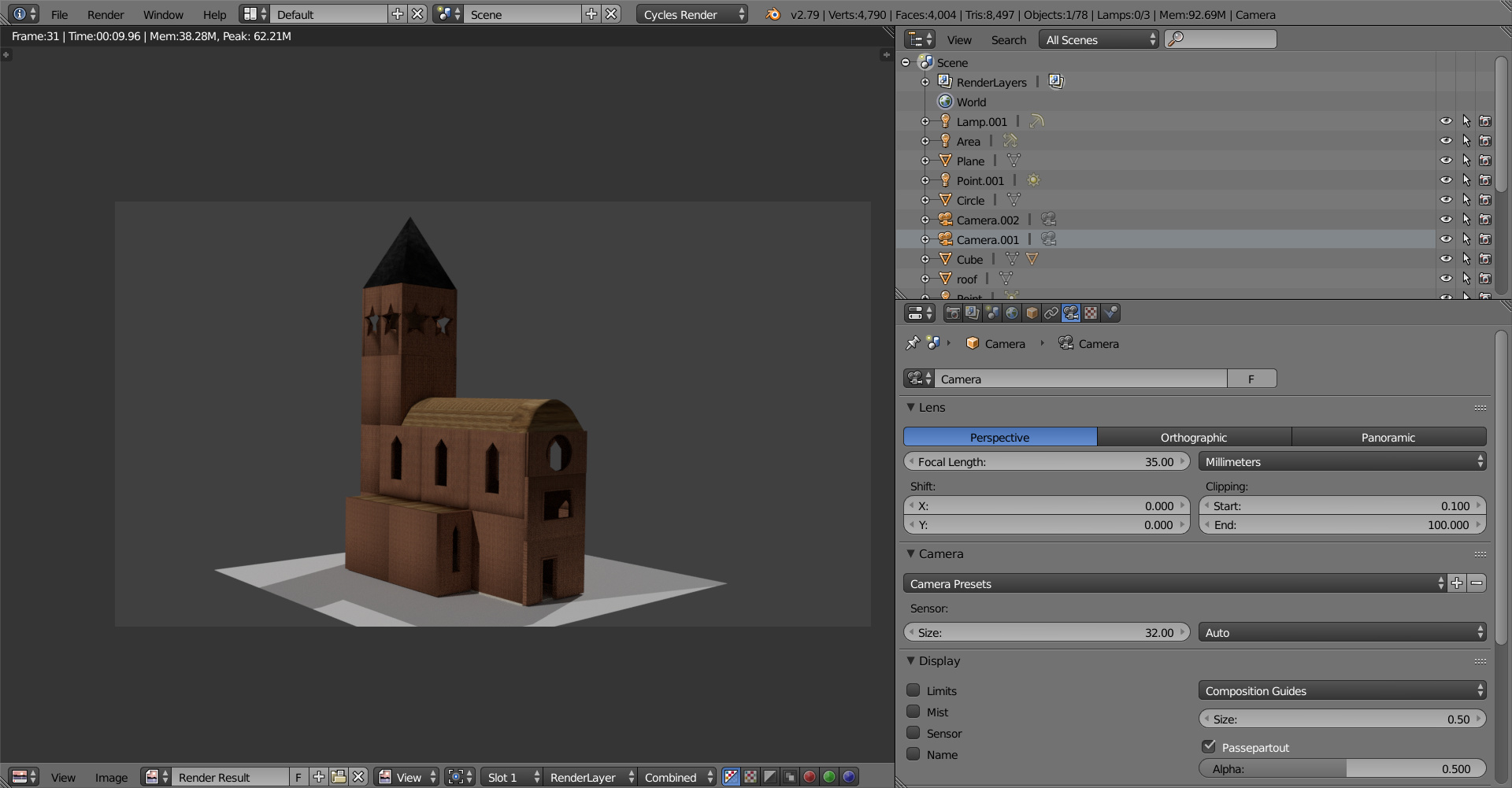Unlink Render Result image with X
Image resolution: width=1512 pixels, height=788 pixels.
pyautogui.click(x=358, y=777)
